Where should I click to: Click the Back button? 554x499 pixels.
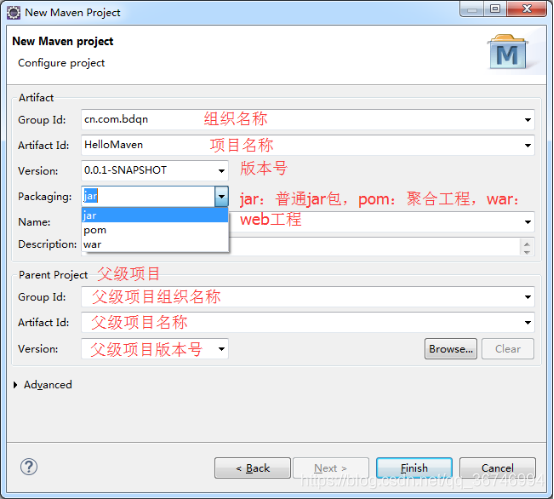(252, 468)
